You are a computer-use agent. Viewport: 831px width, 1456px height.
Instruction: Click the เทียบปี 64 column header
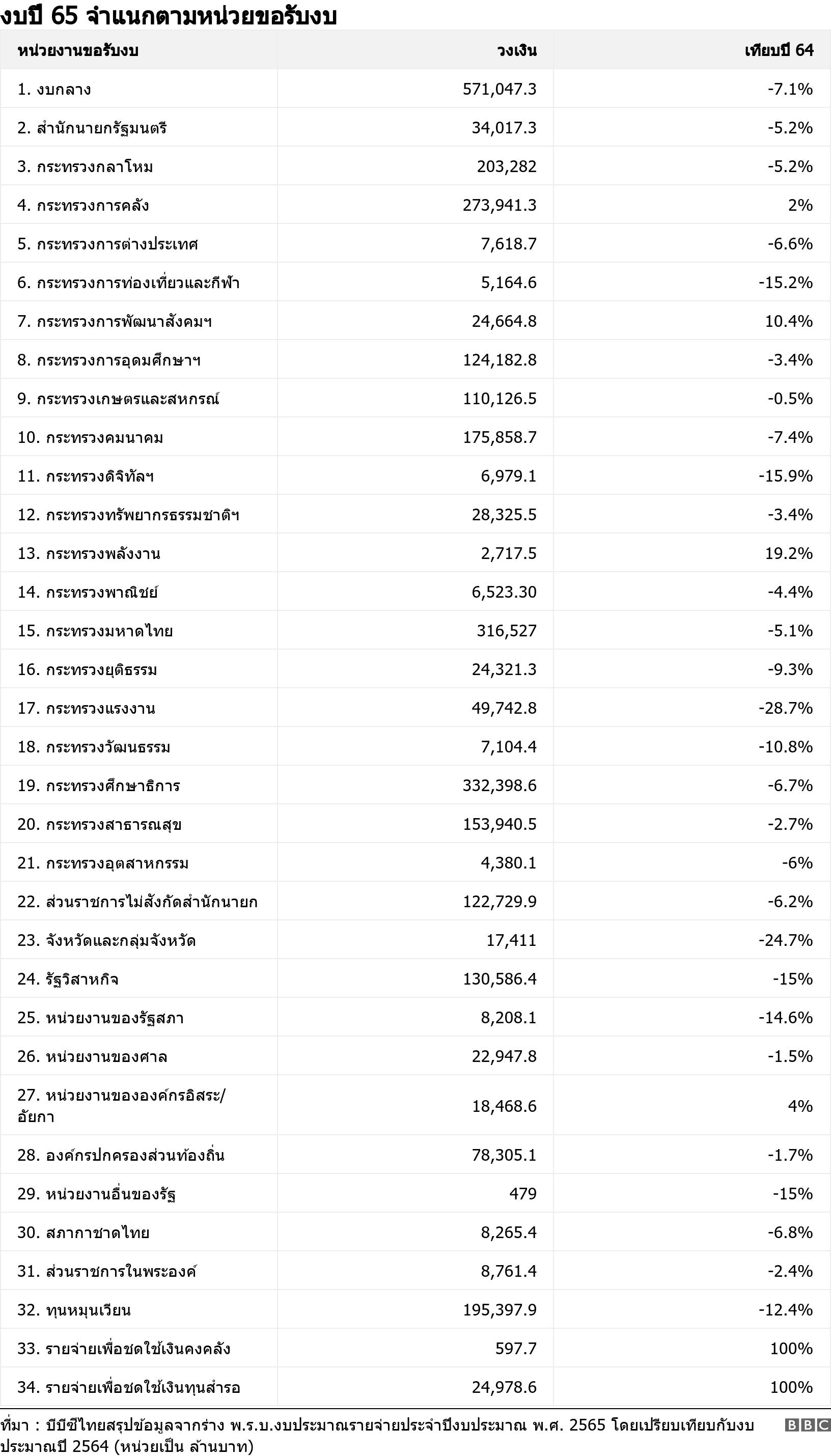(x=779, y=50)
